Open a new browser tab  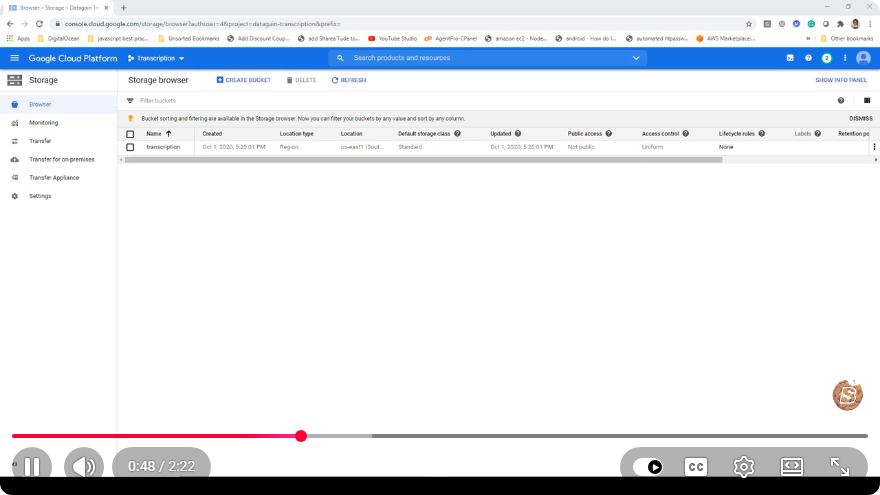[123, 8]
